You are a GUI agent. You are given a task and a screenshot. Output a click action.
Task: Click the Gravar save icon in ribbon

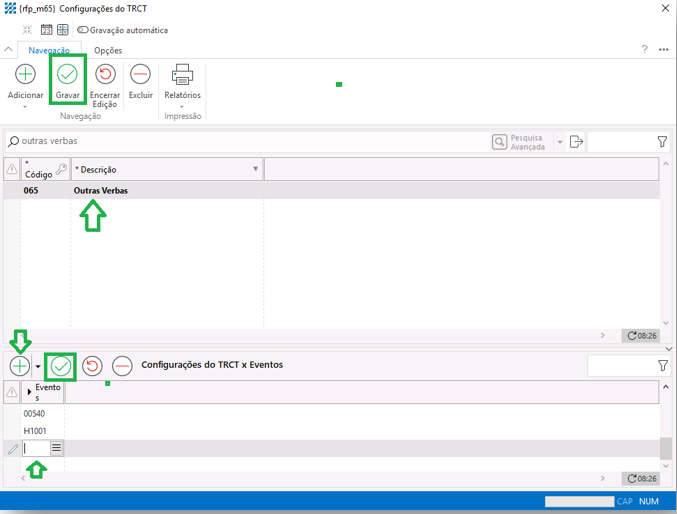(67, 75)
